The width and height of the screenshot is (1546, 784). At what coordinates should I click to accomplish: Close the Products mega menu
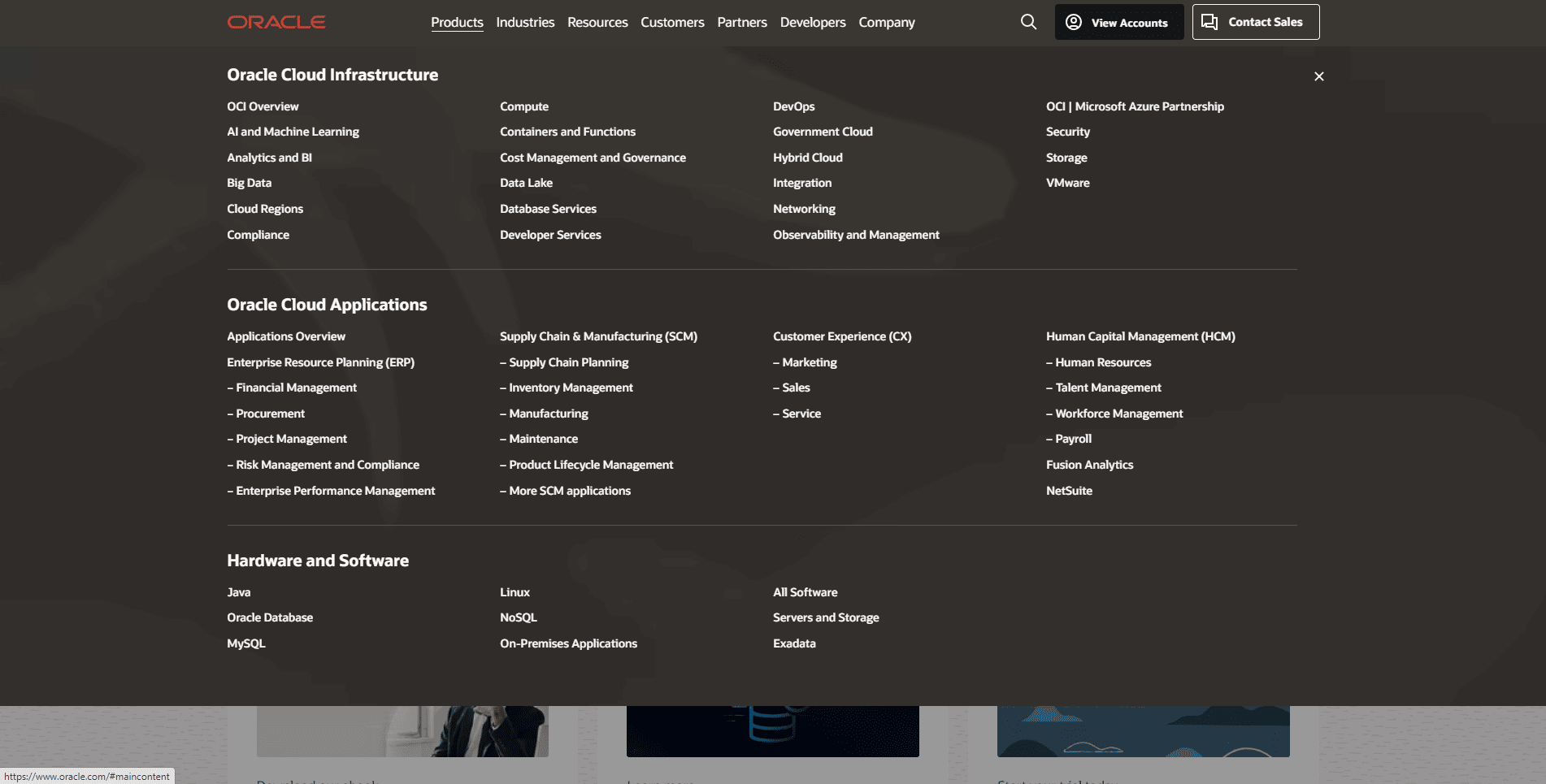coord(1318,76)
